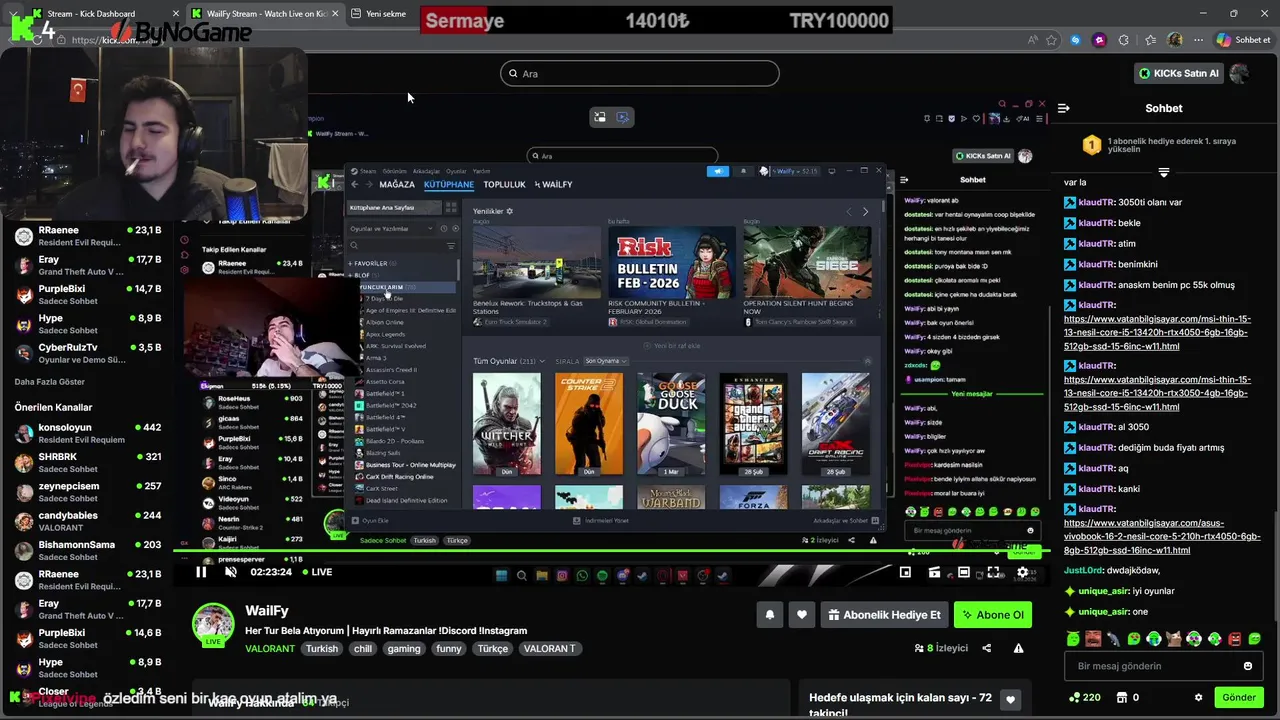Open MAĞAZA tab in Steam window
The height and width of the screenshot is (720, 1280).
click(397, 185)
